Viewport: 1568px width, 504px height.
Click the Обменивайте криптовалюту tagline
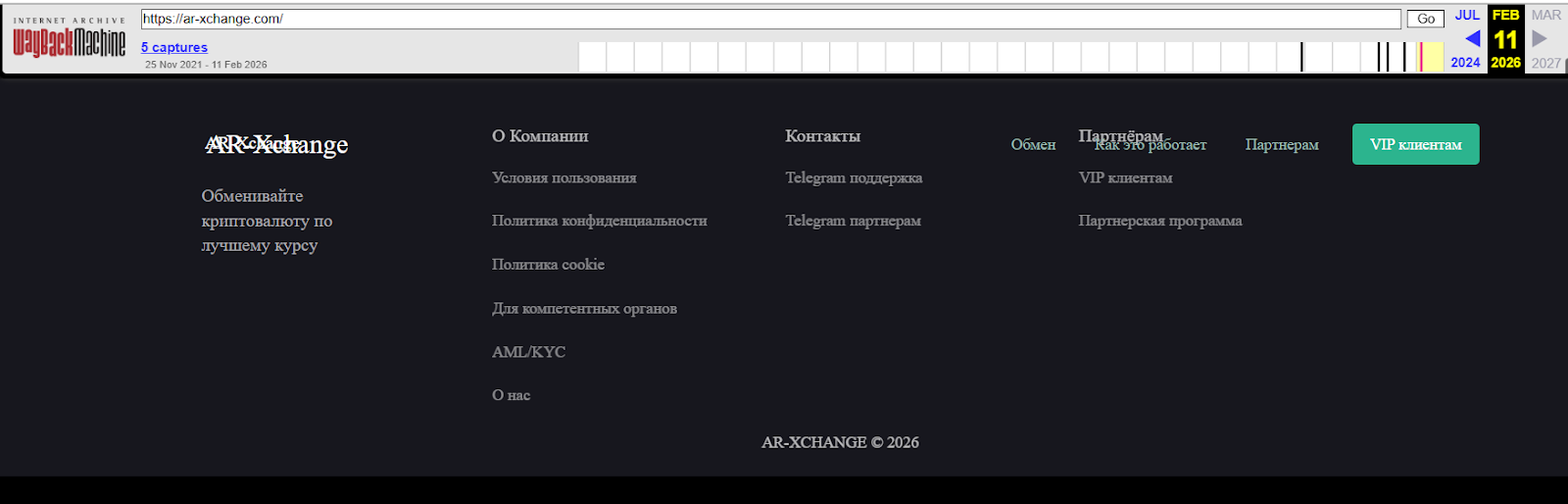(x=267, y=221)
